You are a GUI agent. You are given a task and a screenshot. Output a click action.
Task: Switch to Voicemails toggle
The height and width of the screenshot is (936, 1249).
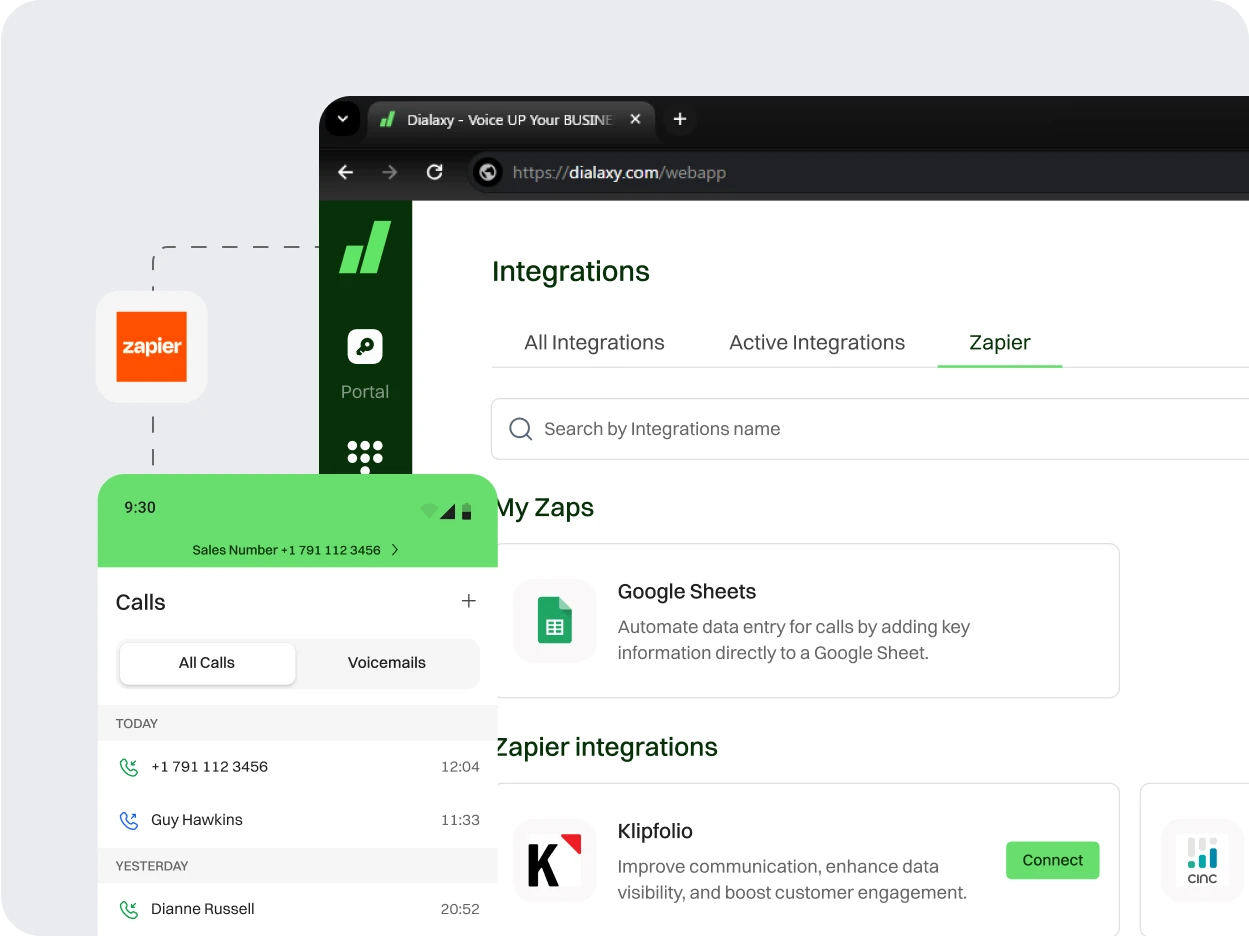coord(387,663)
